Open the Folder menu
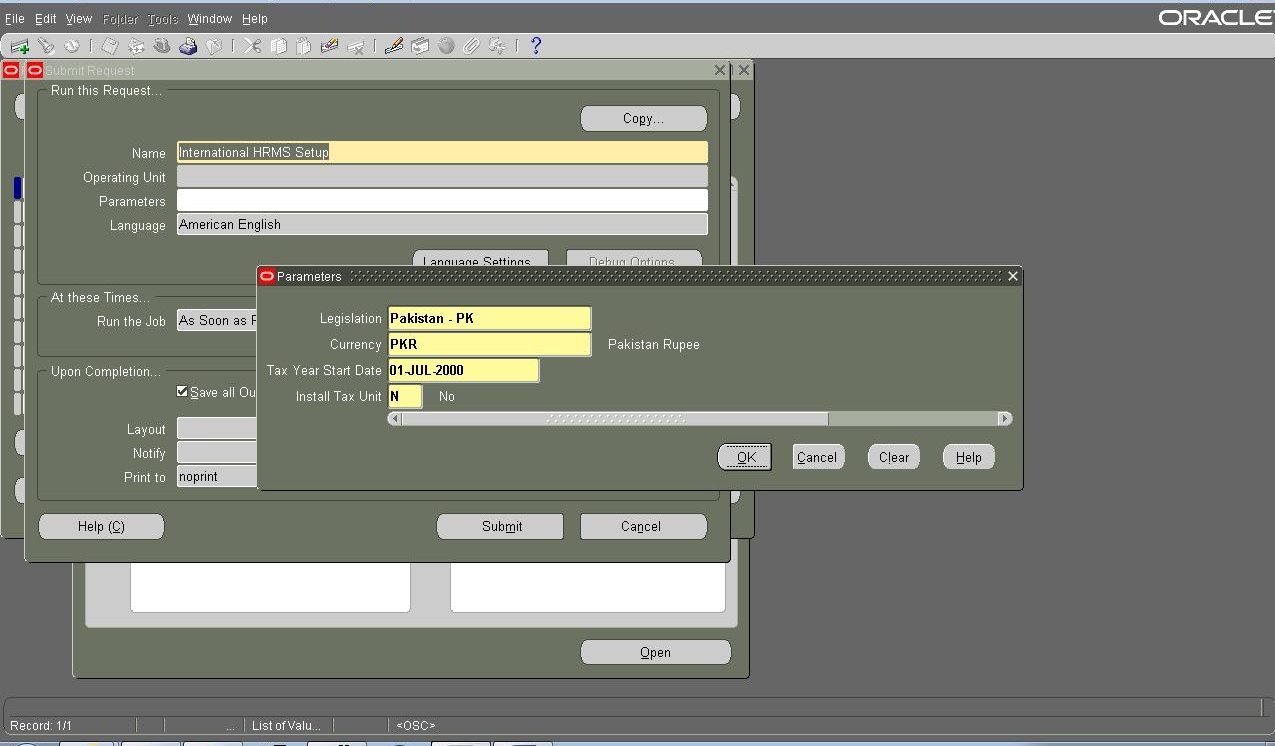This screenshot has width=1275, height=746. [119, 18]
